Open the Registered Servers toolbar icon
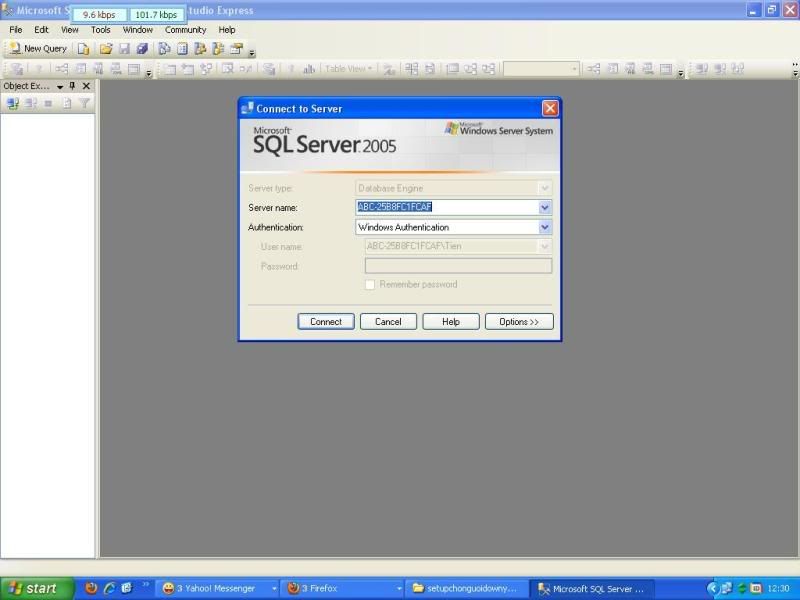The image size is (800, 600). pyautogui.click(x=164, y=49)
